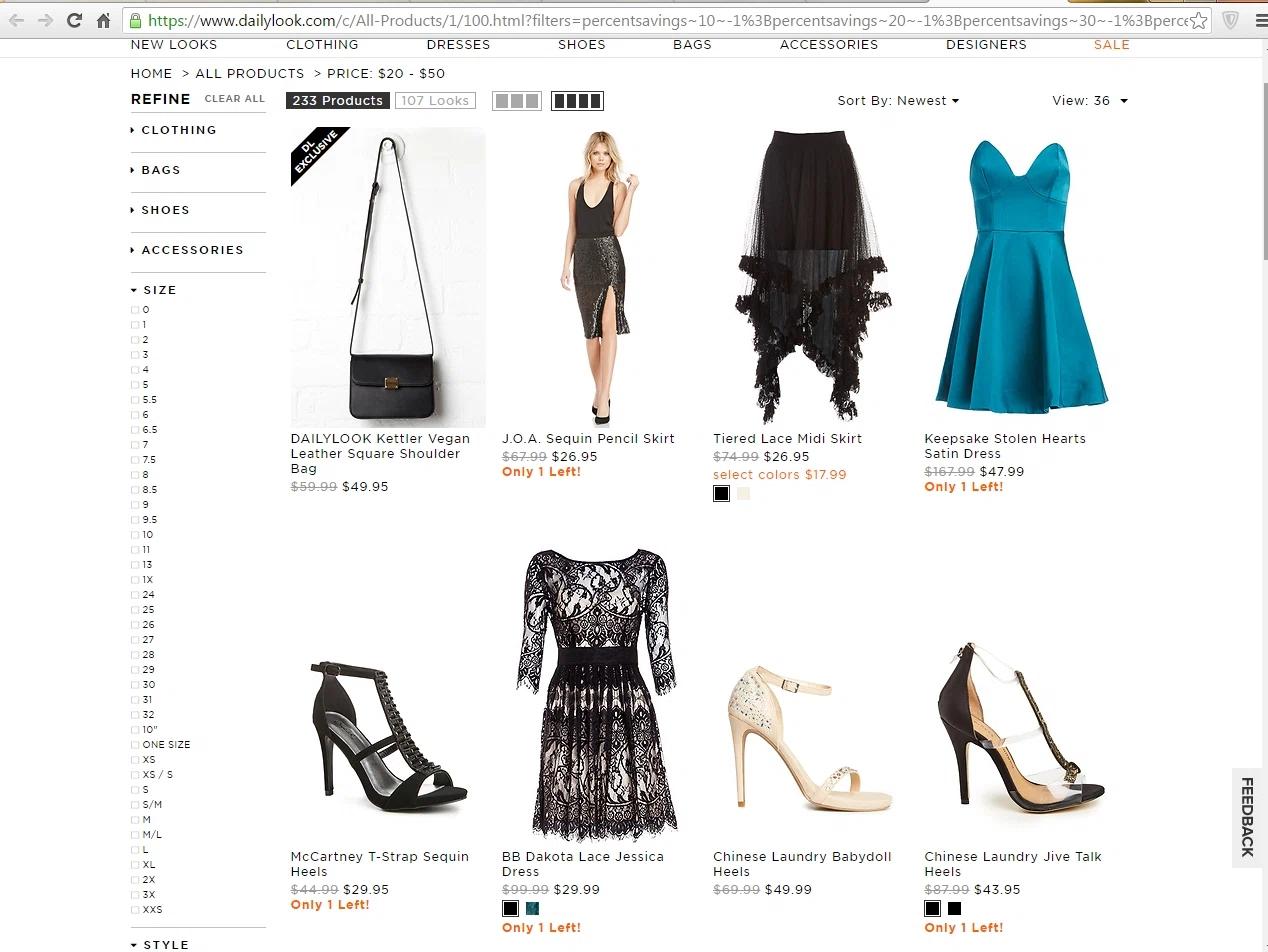Check the 1X size filter
This screenshot has height=952, width=1268.
click(x=135, y=580)
